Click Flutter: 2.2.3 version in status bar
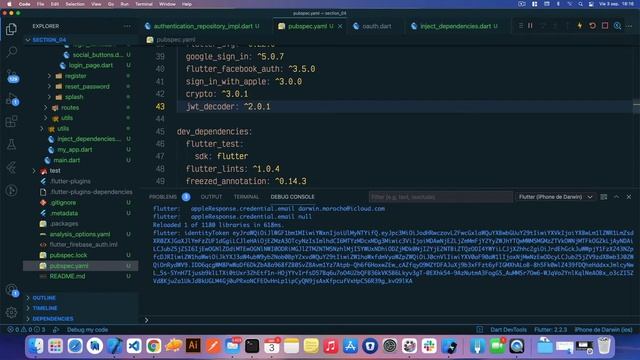The image size is (640, 360). pos(551,330)
